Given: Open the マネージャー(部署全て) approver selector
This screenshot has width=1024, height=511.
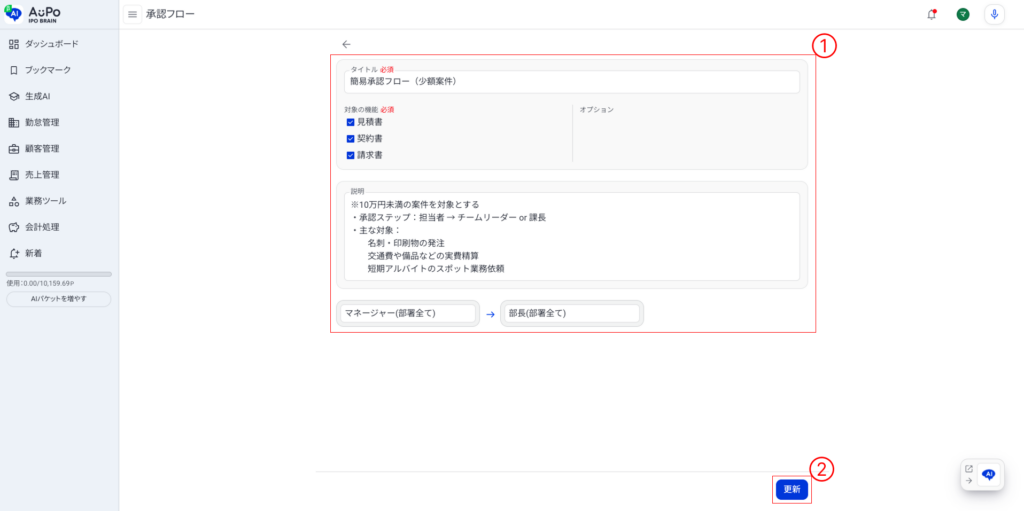Looking at the screenshot, I should [408, 313].
